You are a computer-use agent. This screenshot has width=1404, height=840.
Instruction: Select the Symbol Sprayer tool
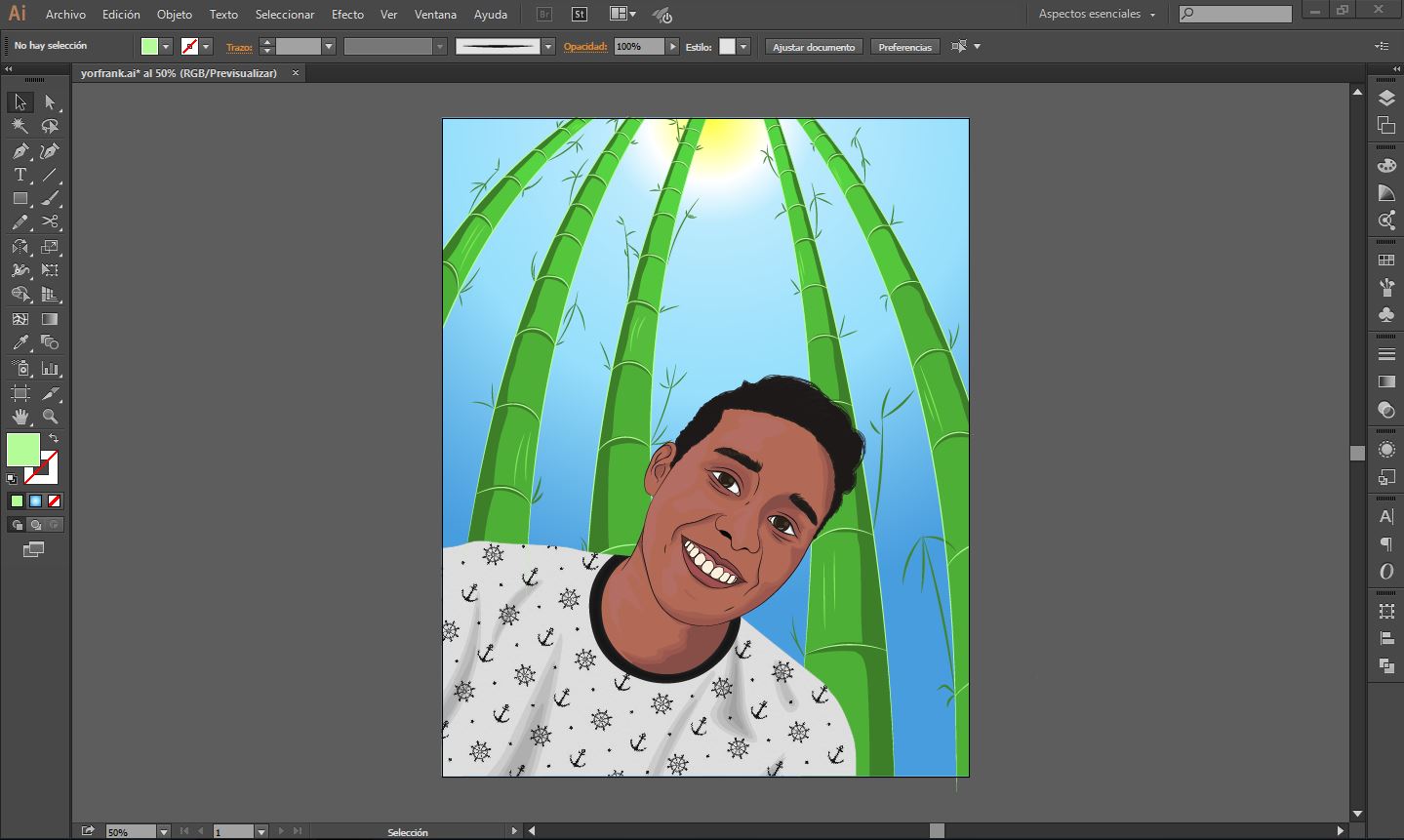click(20, 368)
